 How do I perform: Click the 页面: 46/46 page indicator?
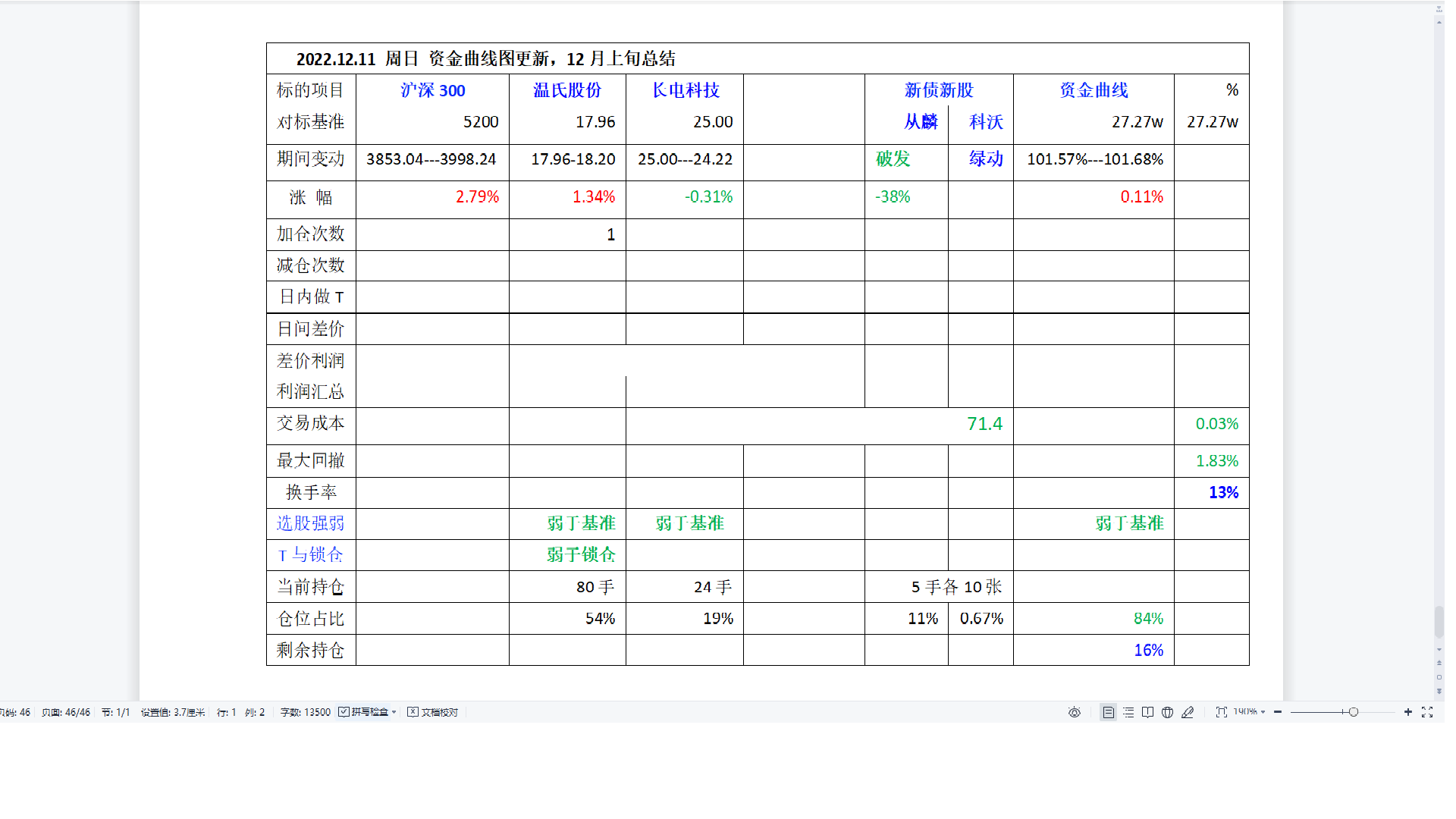pyautogui.click(x=66, y=712)
